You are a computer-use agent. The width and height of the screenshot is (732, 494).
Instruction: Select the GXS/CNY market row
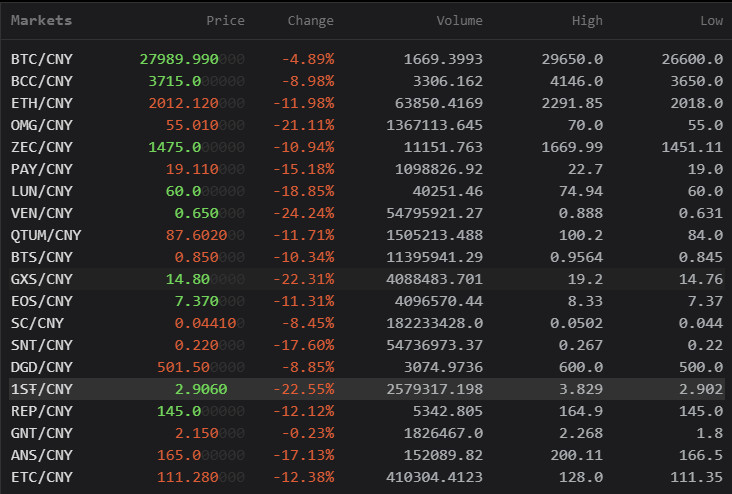[41, 279]
